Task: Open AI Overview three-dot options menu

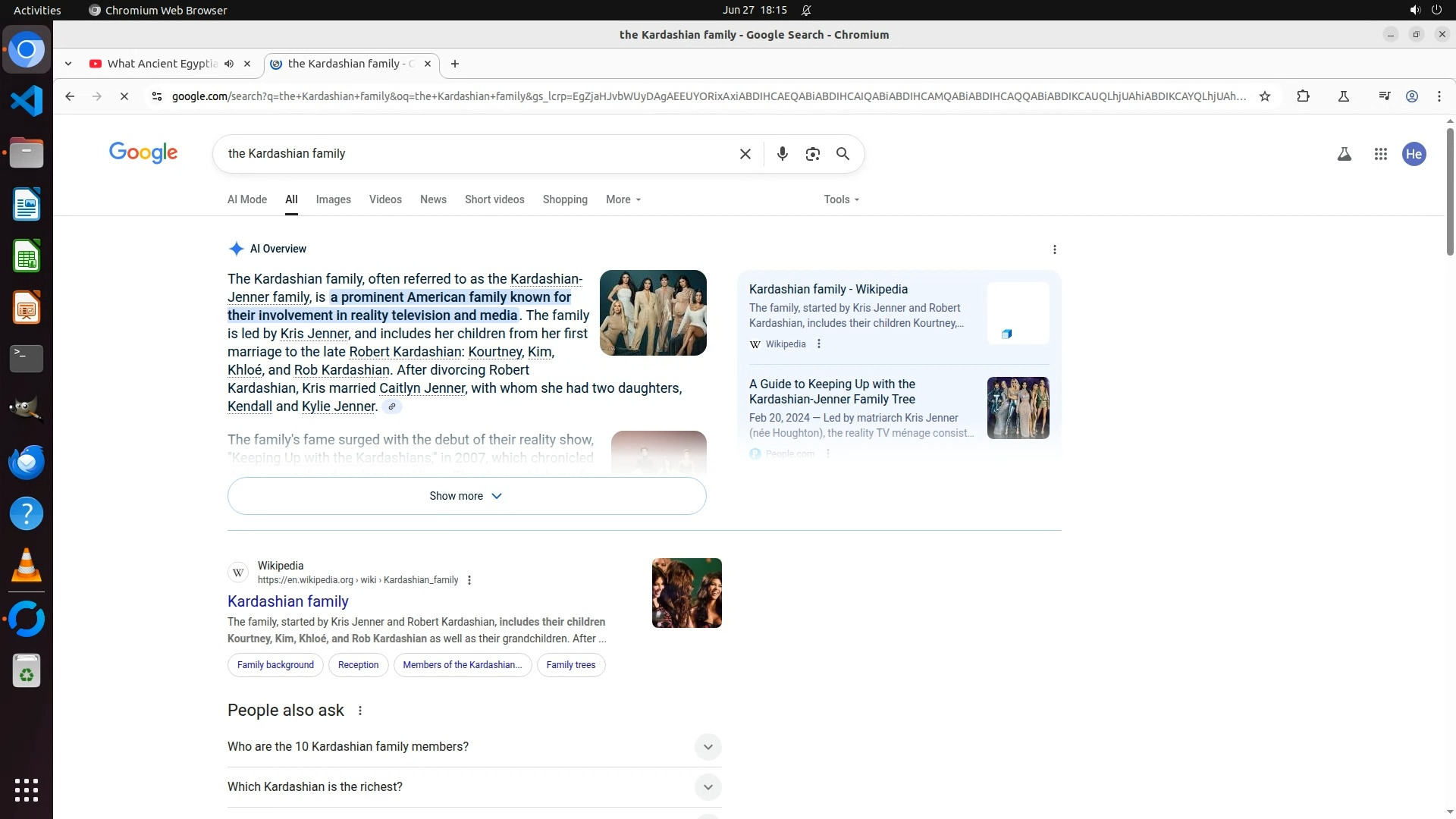Action: [x=1054, y=249]
